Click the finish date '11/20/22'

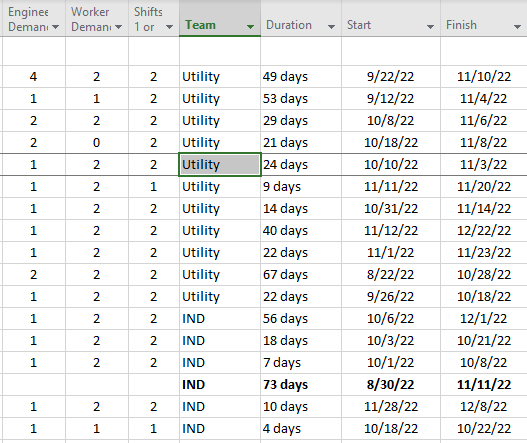tap(484, 187)
